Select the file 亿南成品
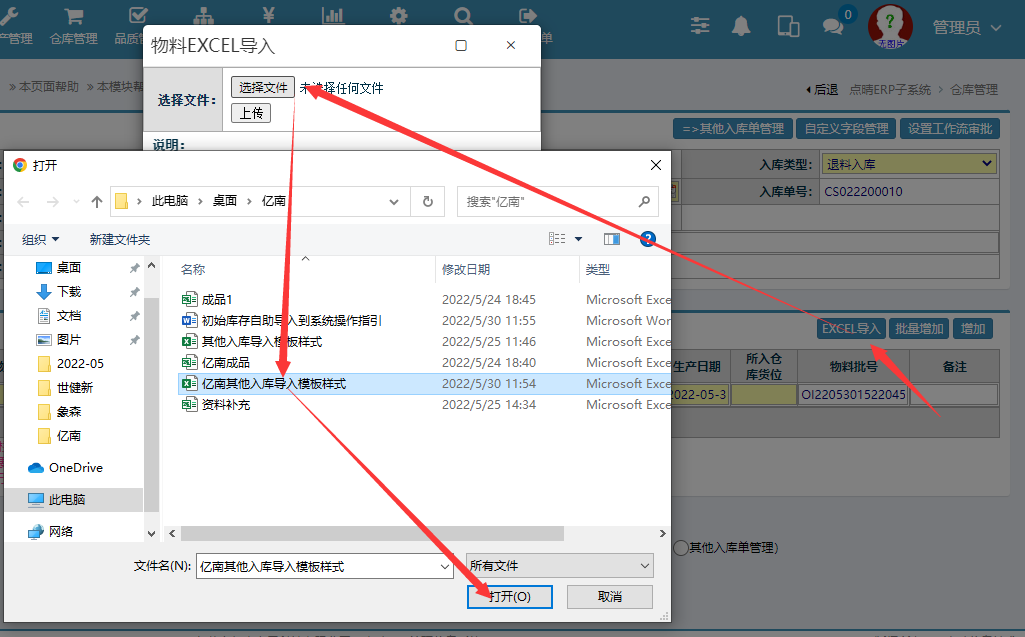This screenshot has height=637, width=1025. (226, 363)
